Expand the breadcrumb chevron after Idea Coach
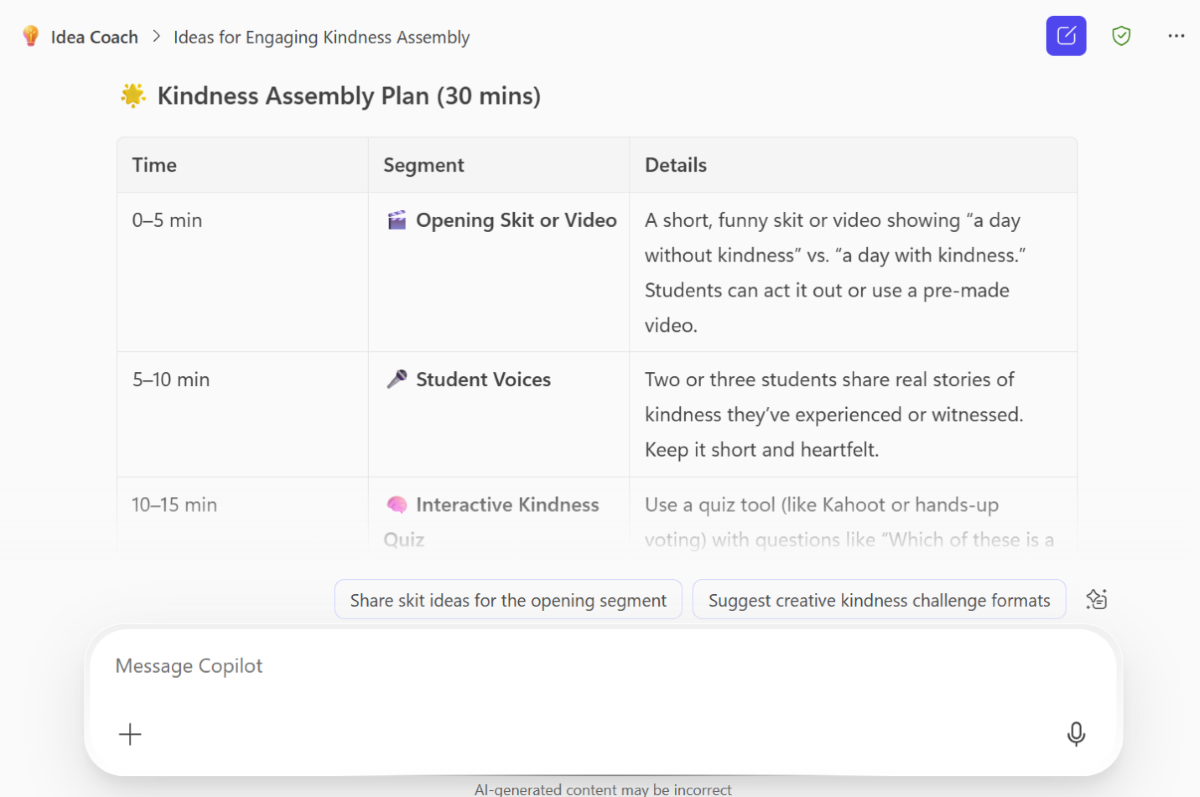 click(156, 37)
